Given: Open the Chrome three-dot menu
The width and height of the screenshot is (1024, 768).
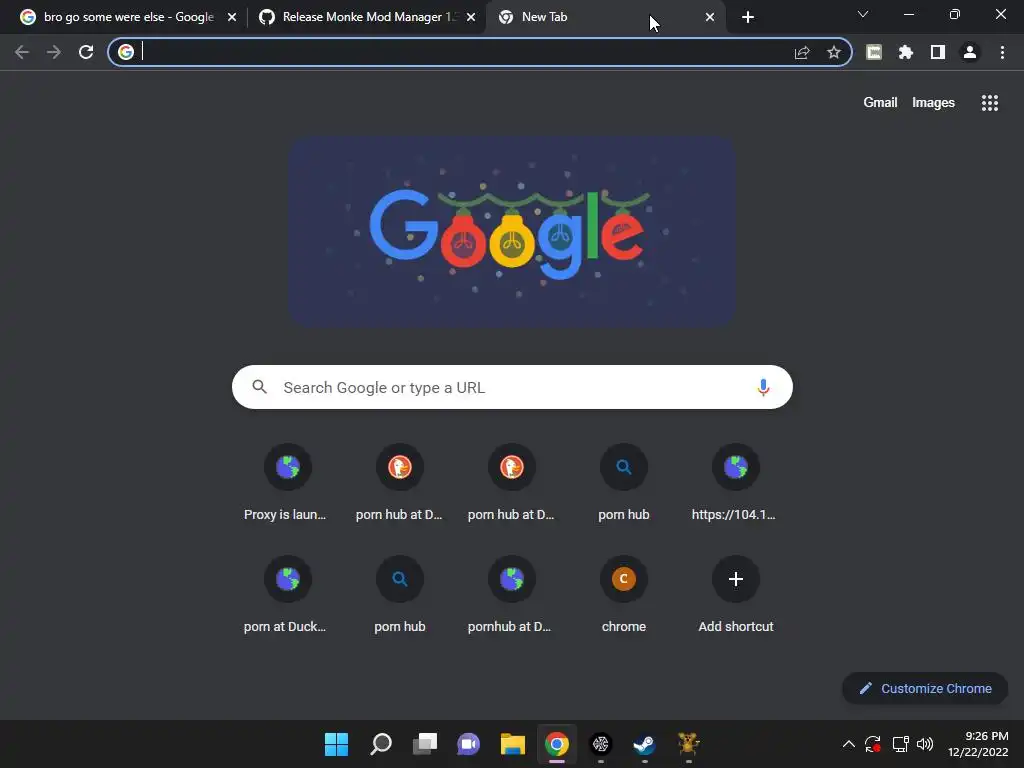Looking at the screenshot, I should click(x=1002, y=52).
